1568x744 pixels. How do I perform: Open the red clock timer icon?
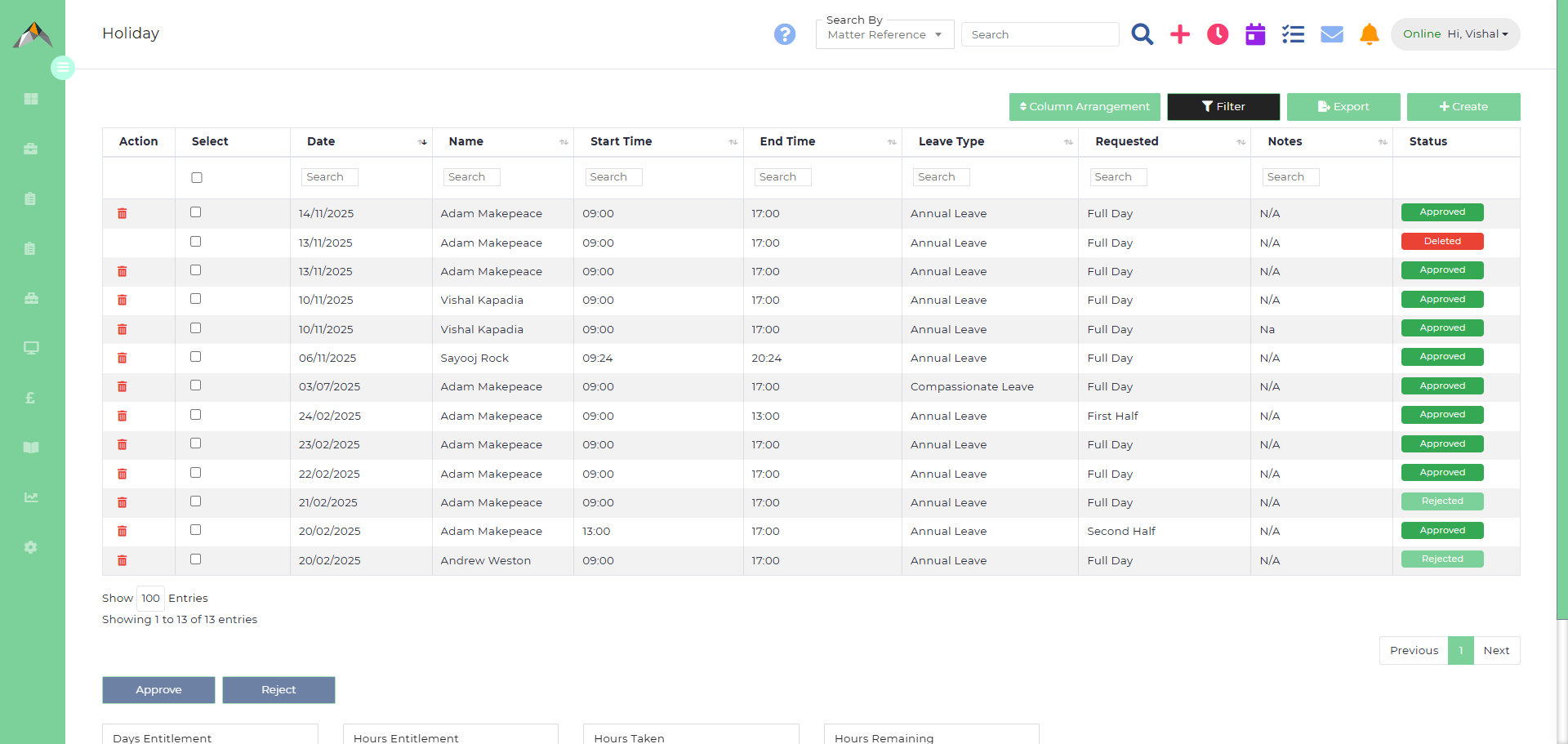[1218, 34]
